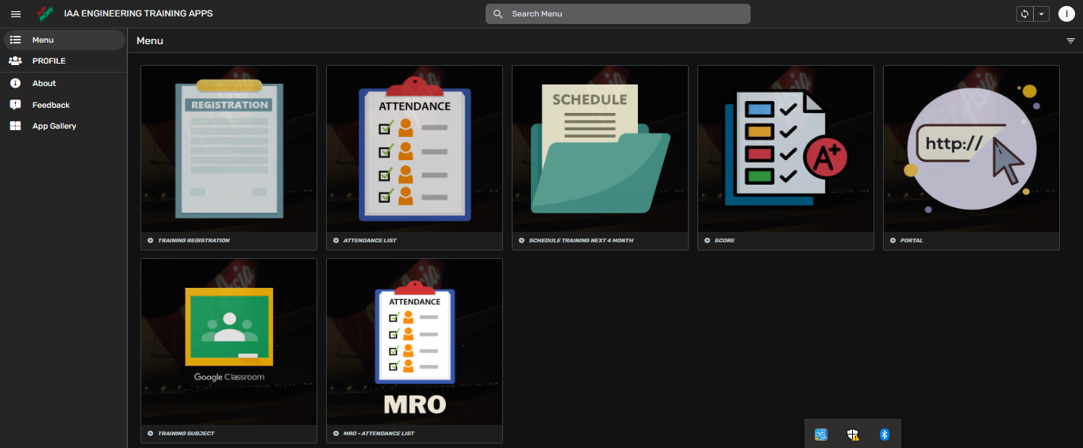The image size is (1083, 448).
Task: Click the PROFILE people icon
Action: 15,61
